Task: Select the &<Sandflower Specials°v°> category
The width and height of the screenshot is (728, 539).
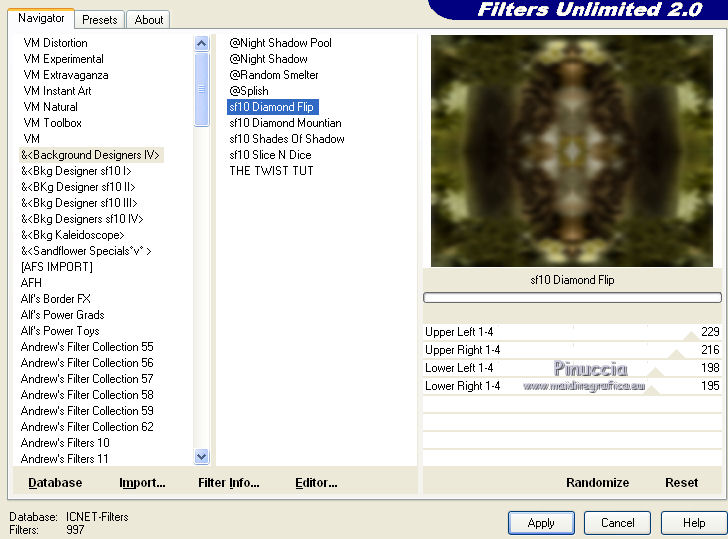Action: pos(86,251)
